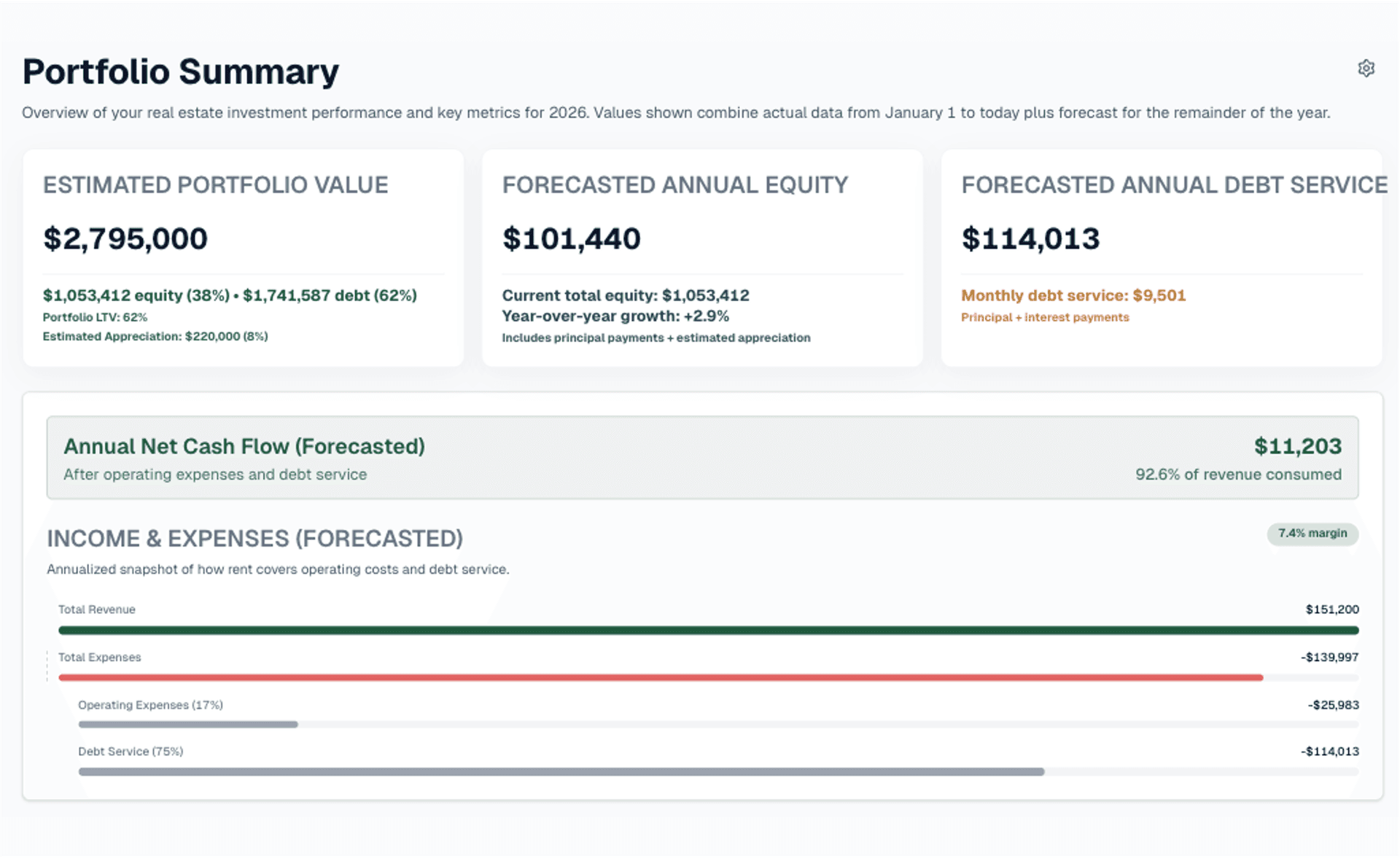
Task: Select the Portfolio LTV: 62% label
Action: [x=95, y=317]
